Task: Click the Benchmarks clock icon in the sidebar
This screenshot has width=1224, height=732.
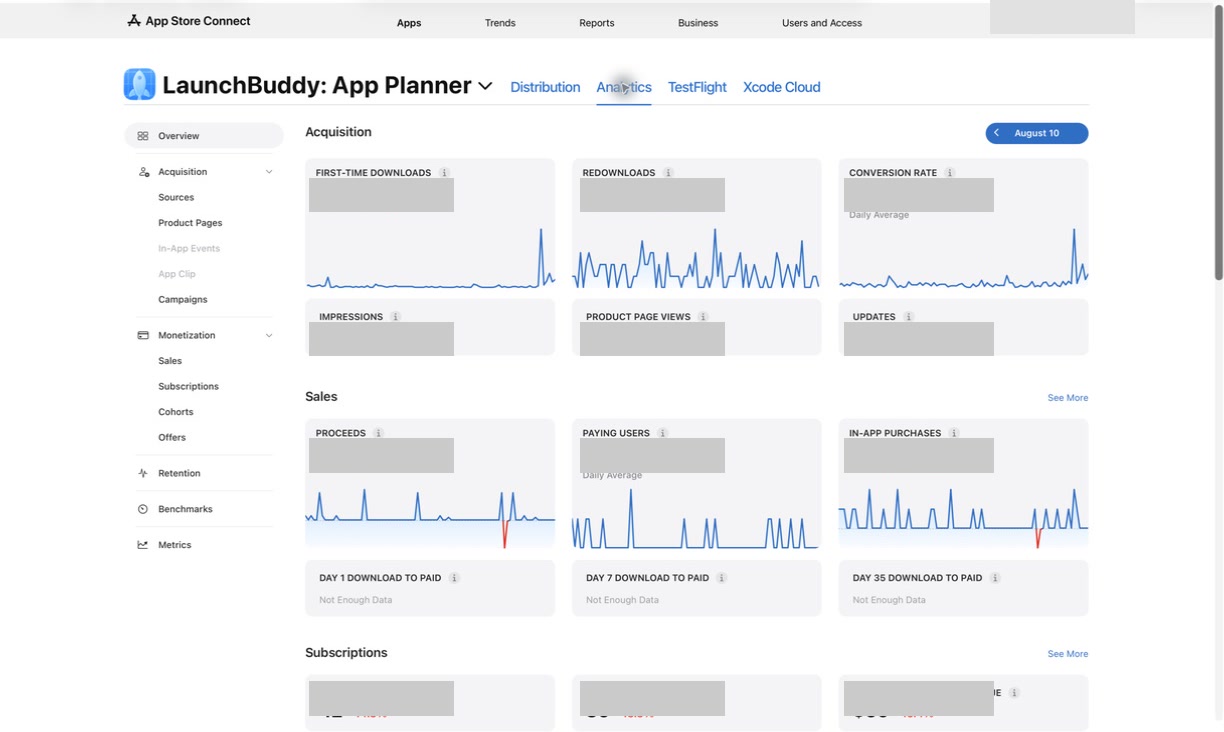Action: point(143,510)
